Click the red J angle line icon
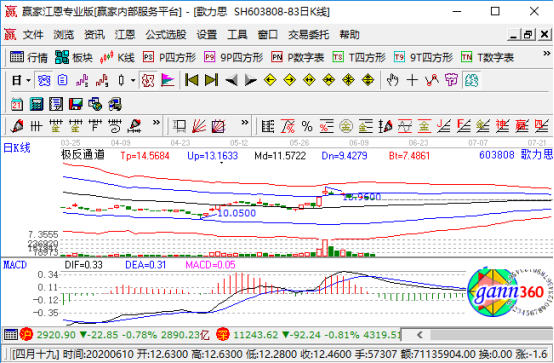 pos(443,126)
